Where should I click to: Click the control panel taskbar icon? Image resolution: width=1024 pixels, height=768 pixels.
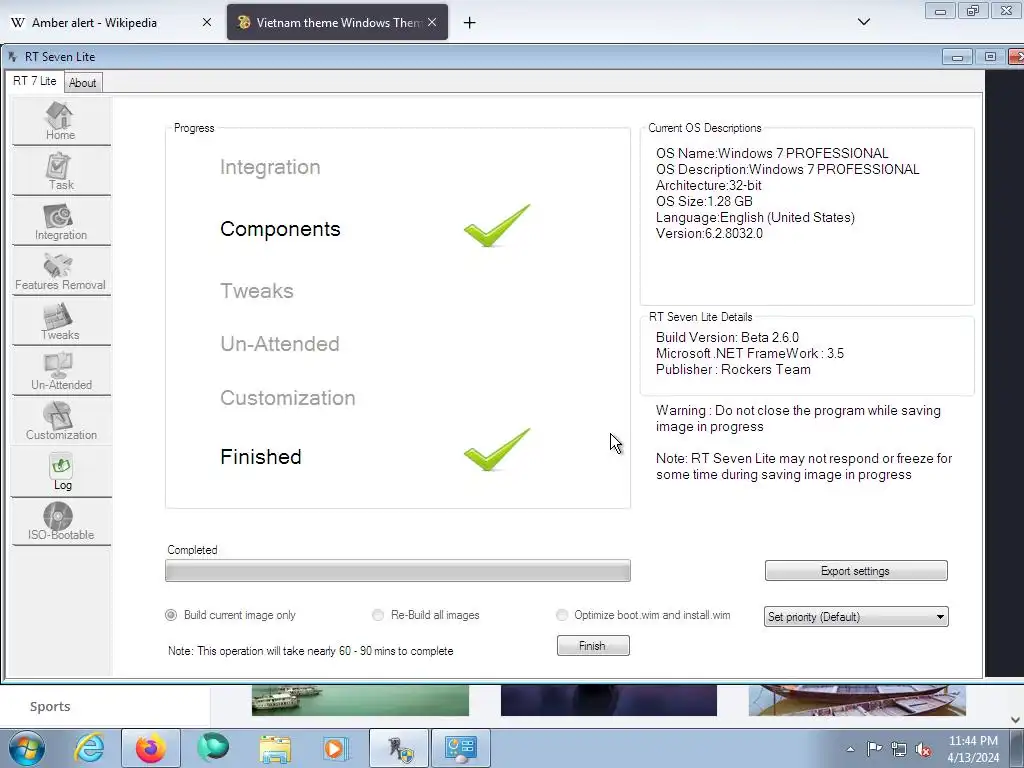pos(461,748)
